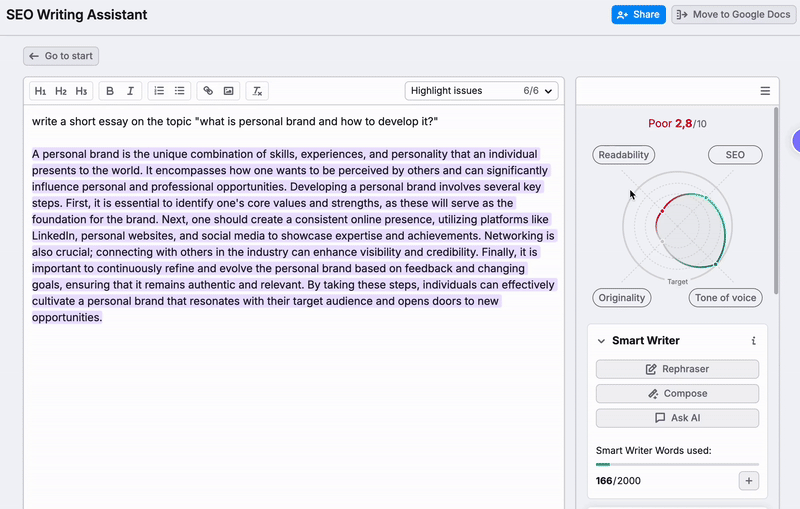Select the Tone of voice tab

click(725, 298)
